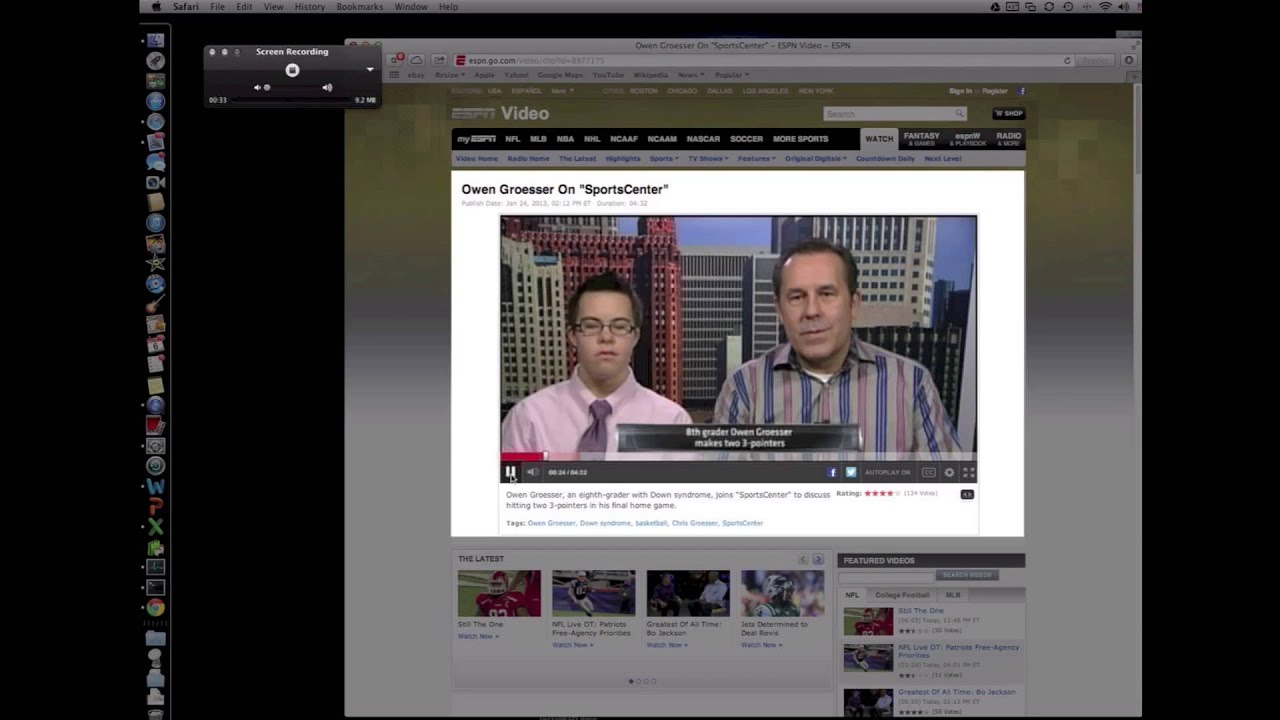The height and width of the screenshot is (720, 1280).
Task: Expand the Original Digitals dropdown
Action: click(815, 159)
